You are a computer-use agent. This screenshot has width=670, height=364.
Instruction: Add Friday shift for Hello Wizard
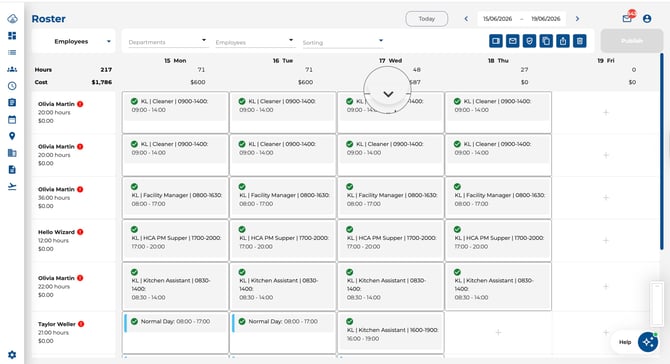click(605, 241)
